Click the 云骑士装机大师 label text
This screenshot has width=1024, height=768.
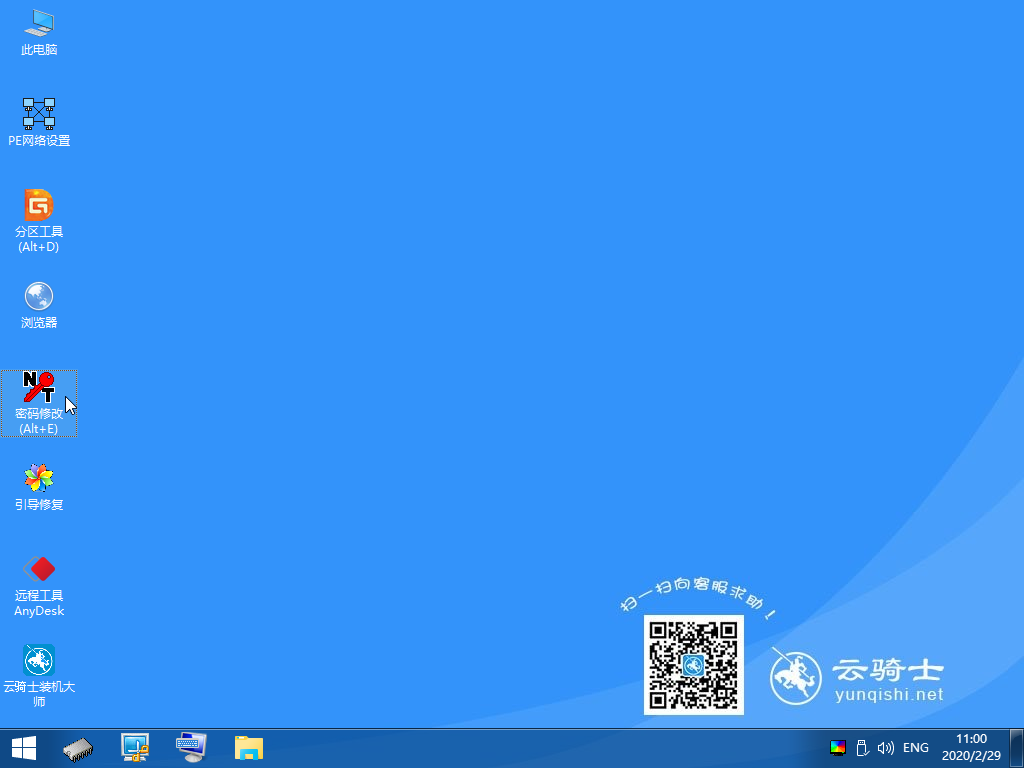39,694
